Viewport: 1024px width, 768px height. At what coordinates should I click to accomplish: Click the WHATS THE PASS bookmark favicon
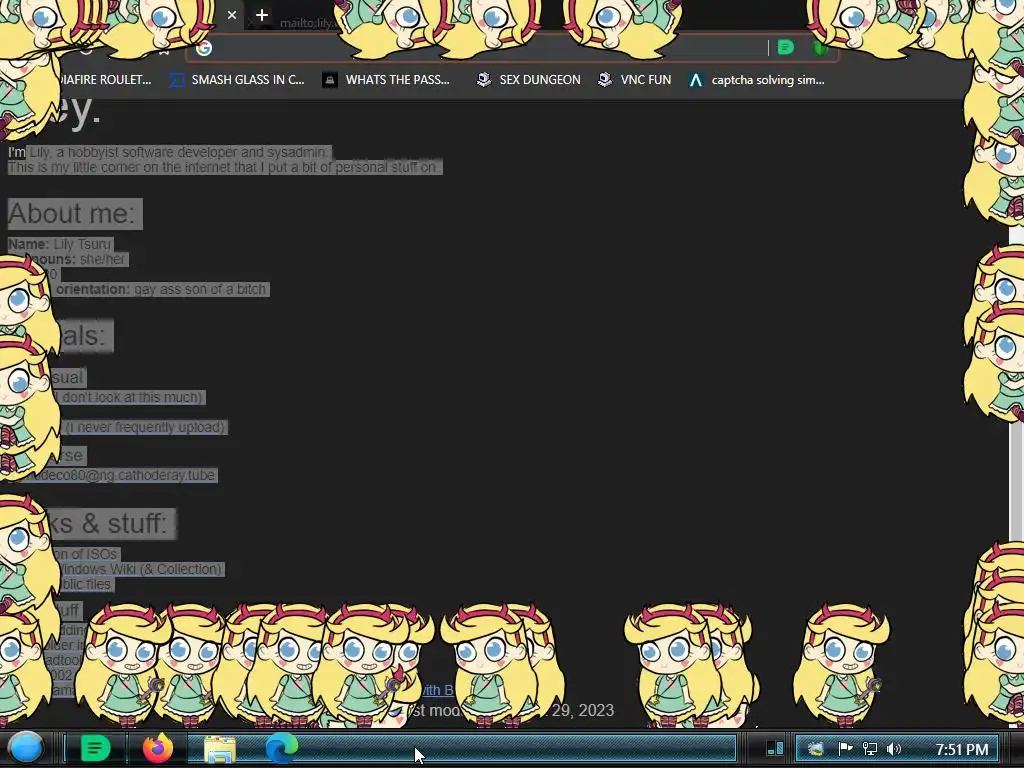click(x=330, y=80)
